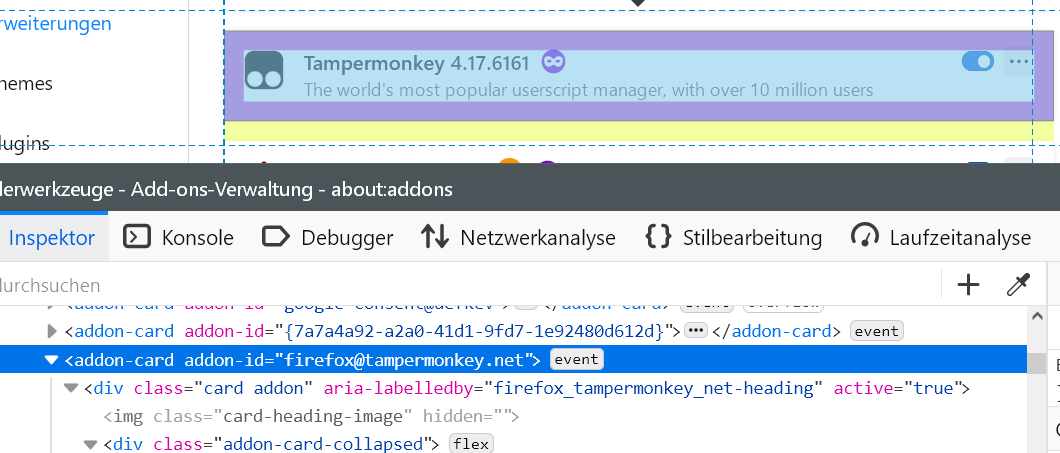Click the markup panel scrollbar up arrow

1037,315
